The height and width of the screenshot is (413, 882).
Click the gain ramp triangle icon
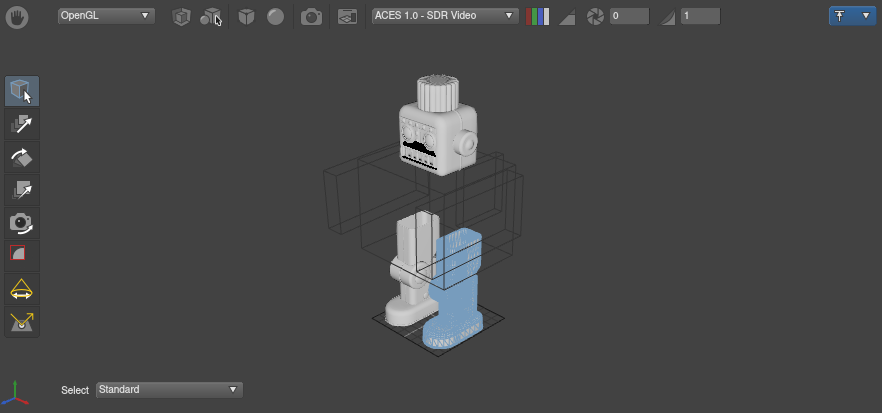coord(566,17)
